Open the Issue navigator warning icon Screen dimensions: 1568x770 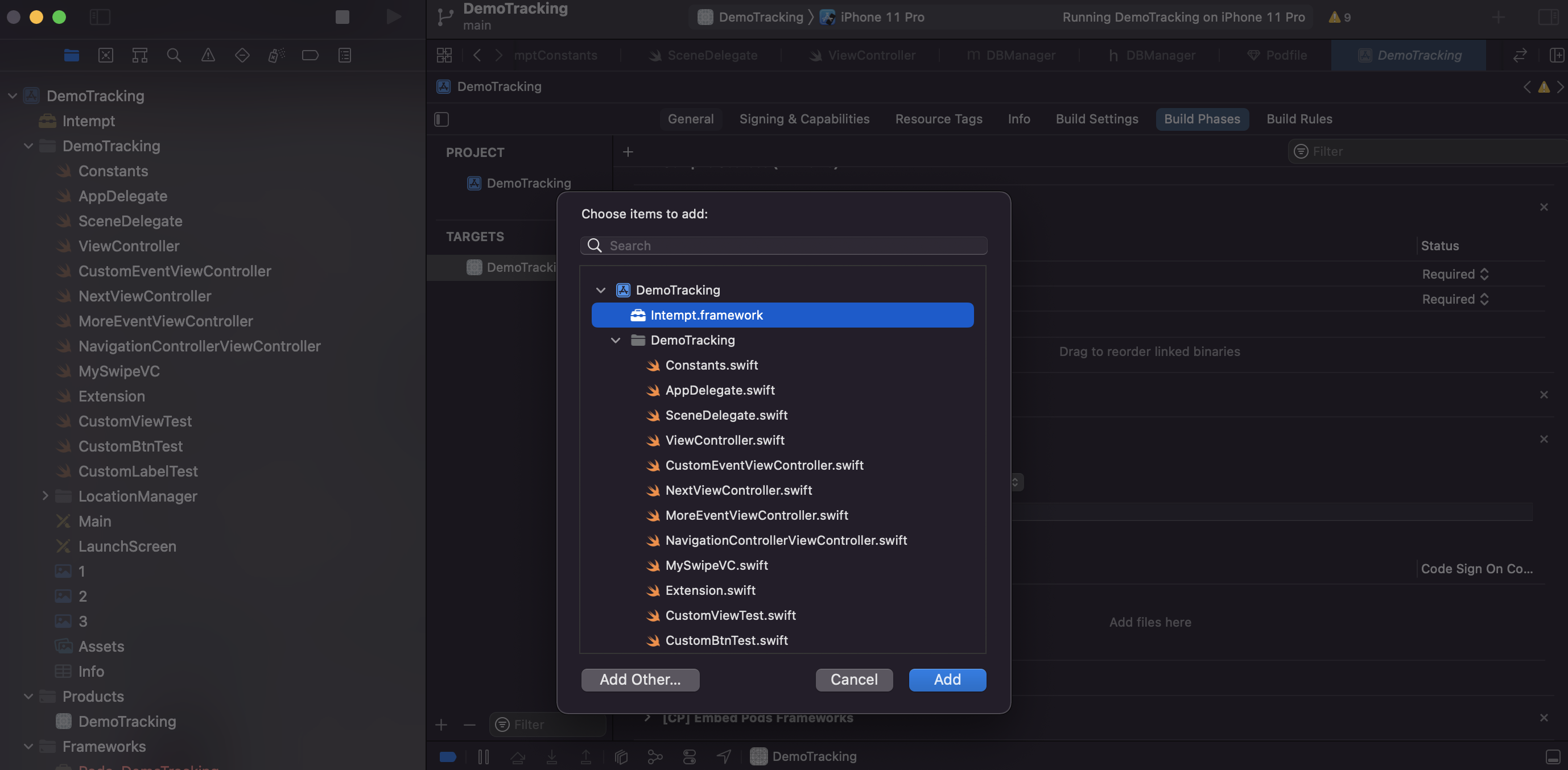[x=208, y=55]
